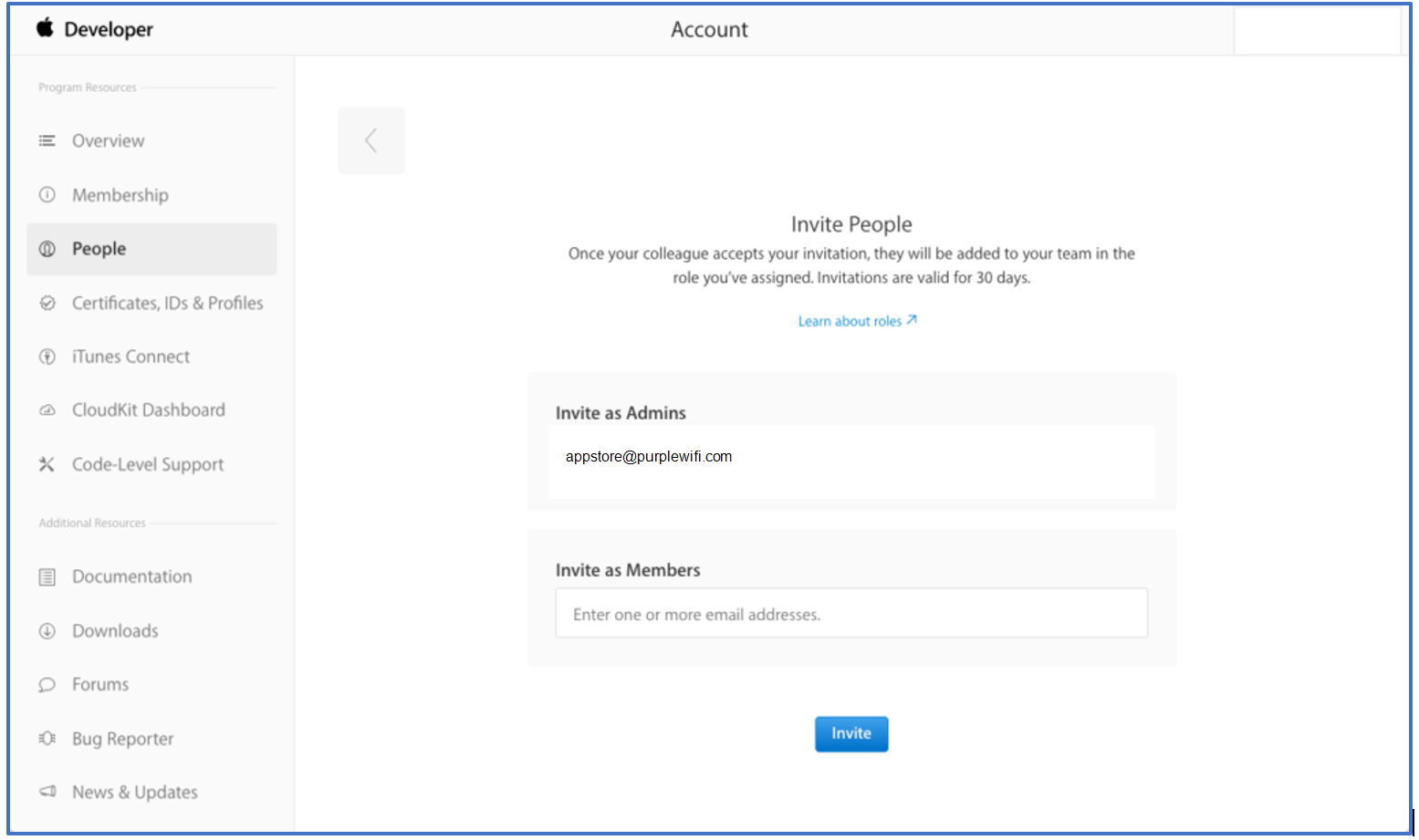The image size is (1419, 840).
Task: Collapse back to the previous page using the chevron
Action: click(x=370, y=140)
